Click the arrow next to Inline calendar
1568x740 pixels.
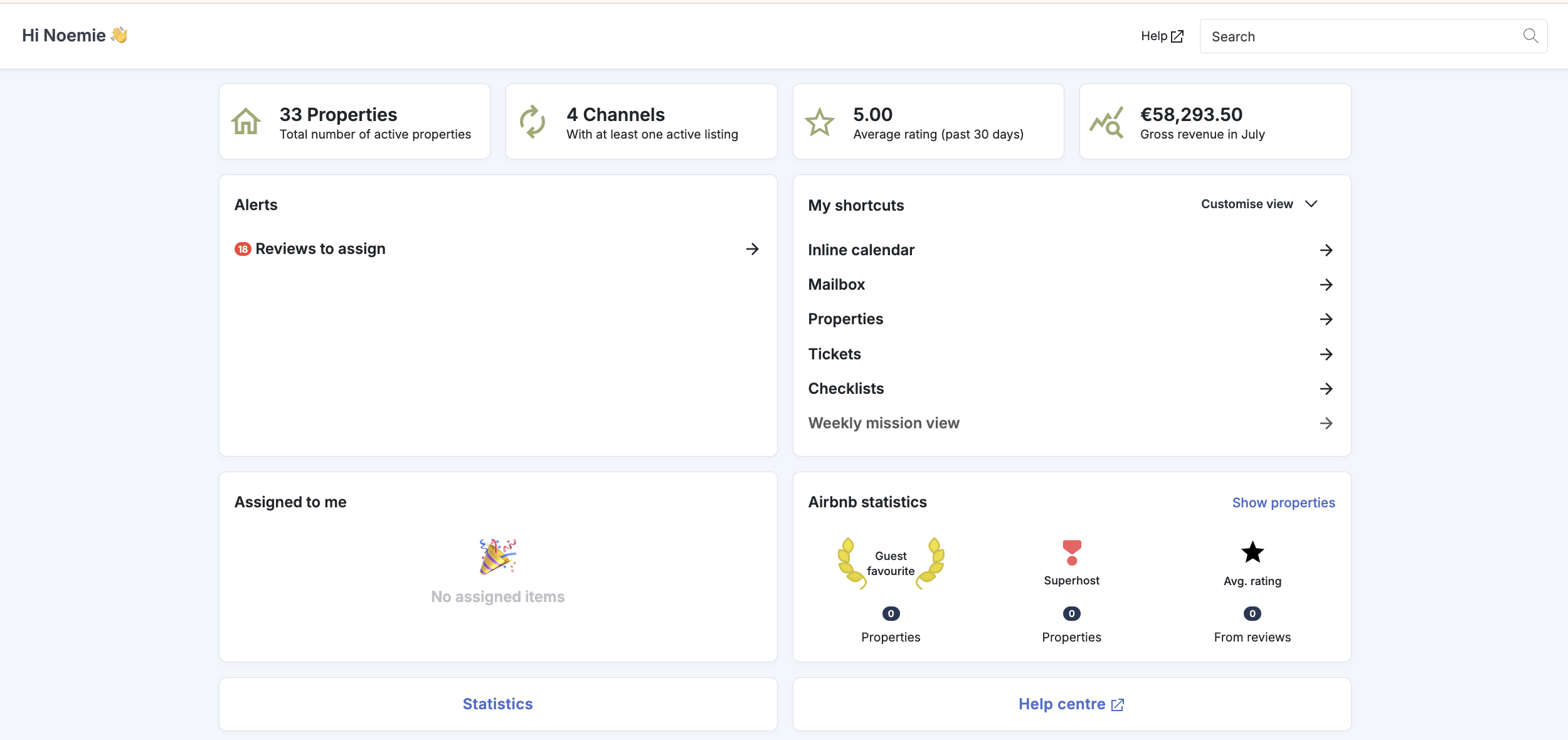1326,250
